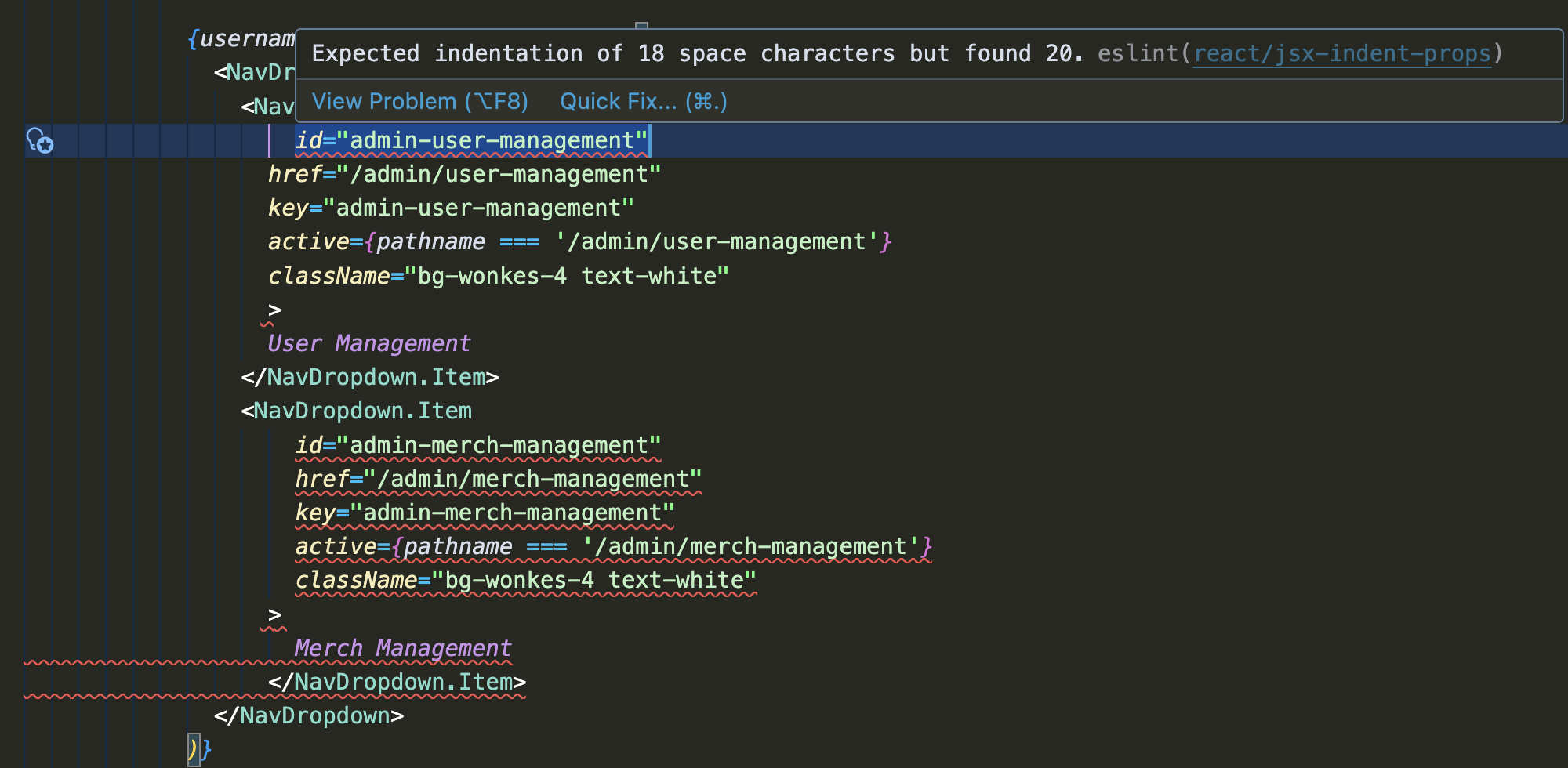The width and height of the screenshot is (1568, 768).
Task: Click the active prop comparing '/admin/merch-management'
Action: click(613, 546)
